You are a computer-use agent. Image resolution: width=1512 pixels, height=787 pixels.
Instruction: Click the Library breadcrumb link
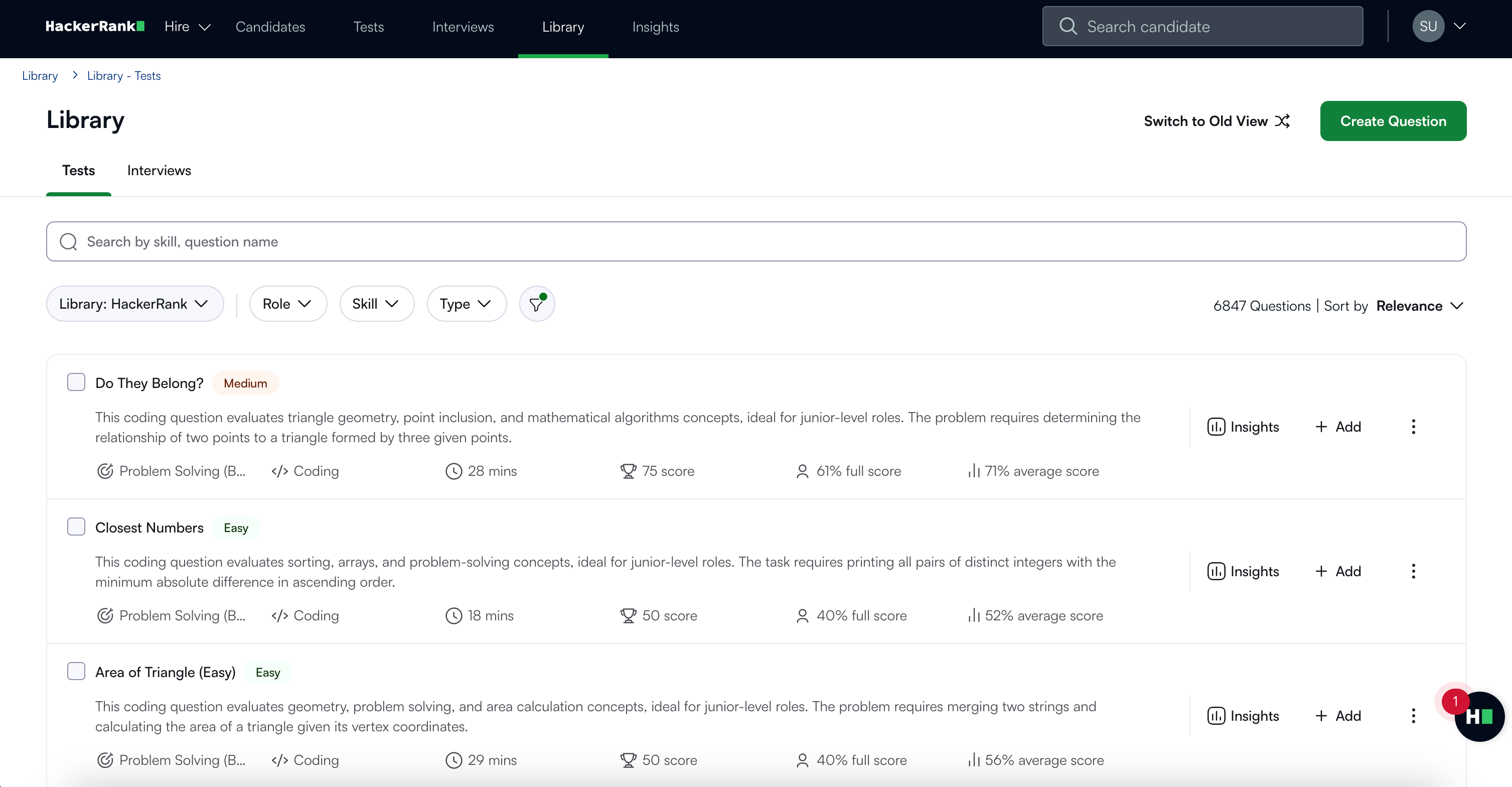[40, 76]
